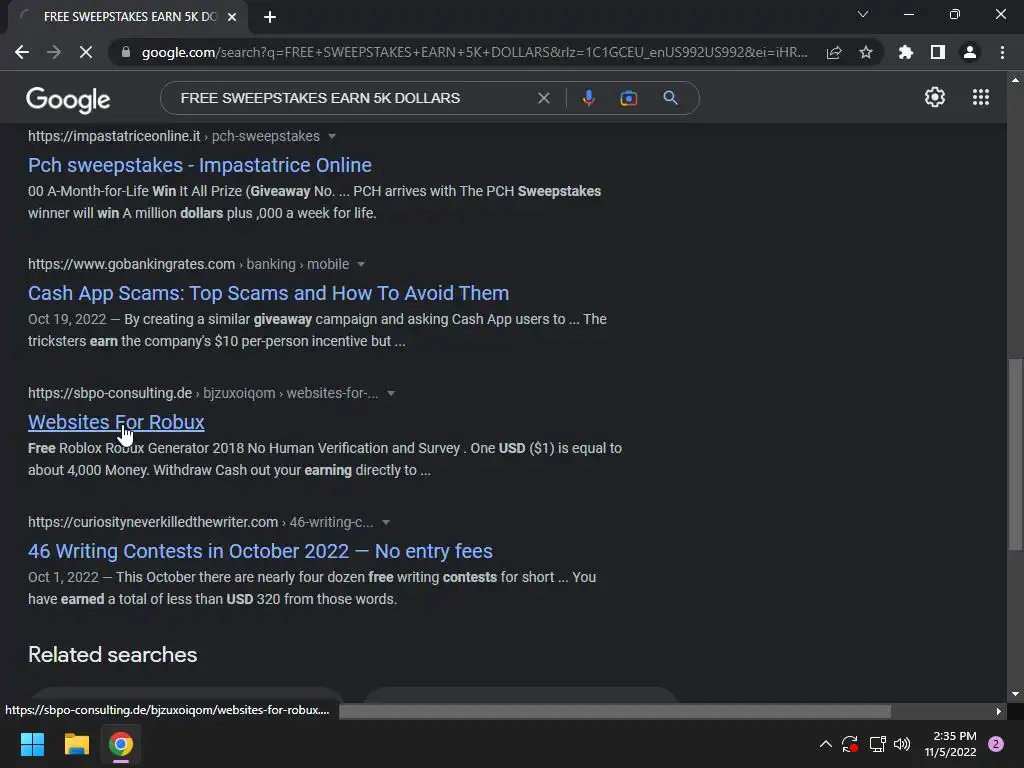1024x768 pixels.
Task: Expand options for gobankingrates.com result
Action: coord(360,264)
